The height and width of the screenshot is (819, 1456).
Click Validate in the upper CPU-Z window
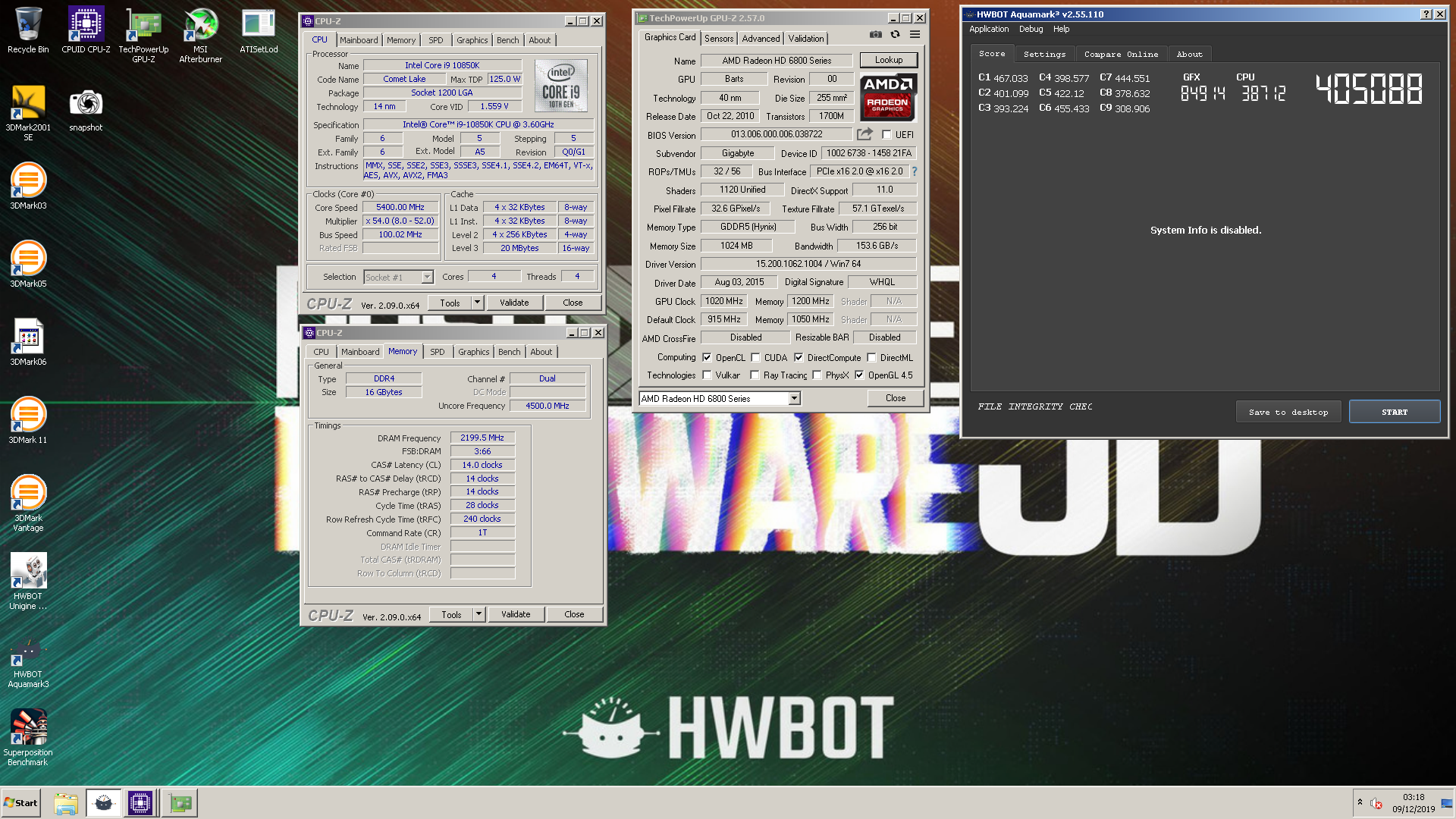tap(514, 303)
